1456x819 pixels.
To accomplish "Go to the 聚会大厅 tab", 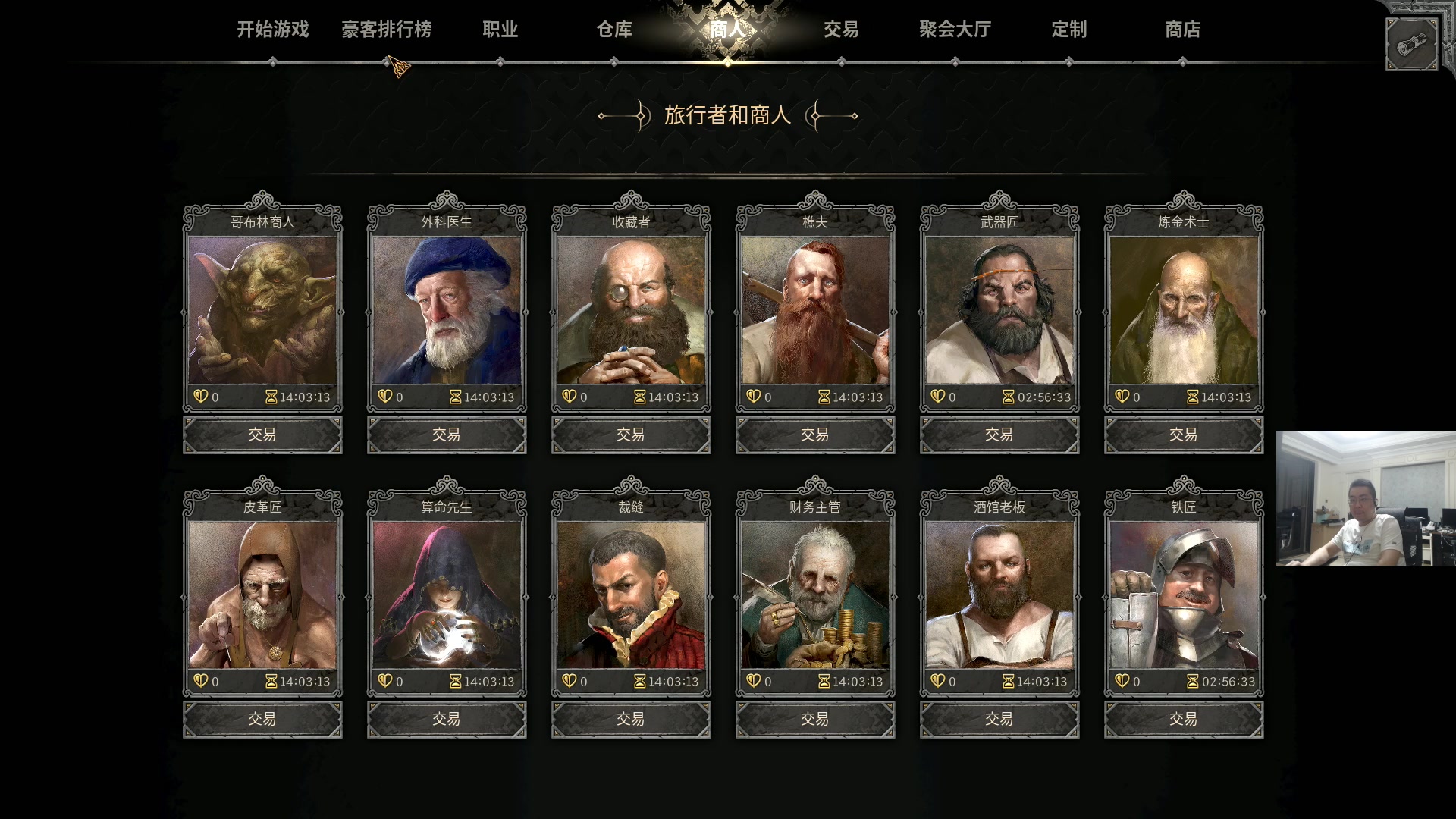I will point(955,30).
